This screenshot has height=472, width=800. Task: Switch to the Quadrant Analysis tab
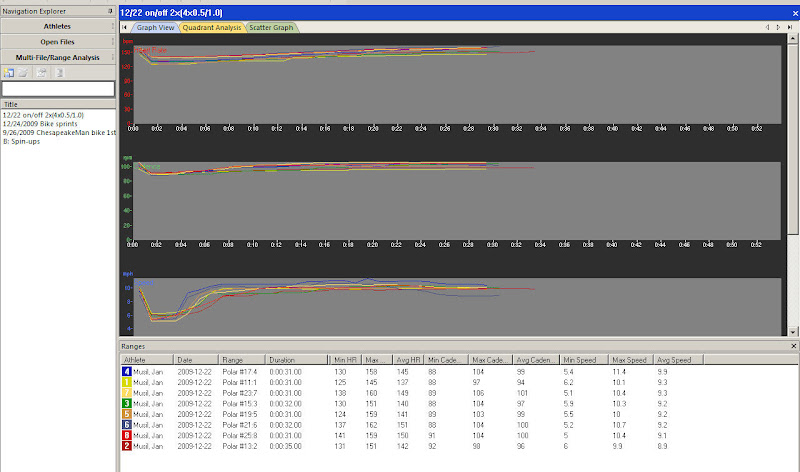212,27
